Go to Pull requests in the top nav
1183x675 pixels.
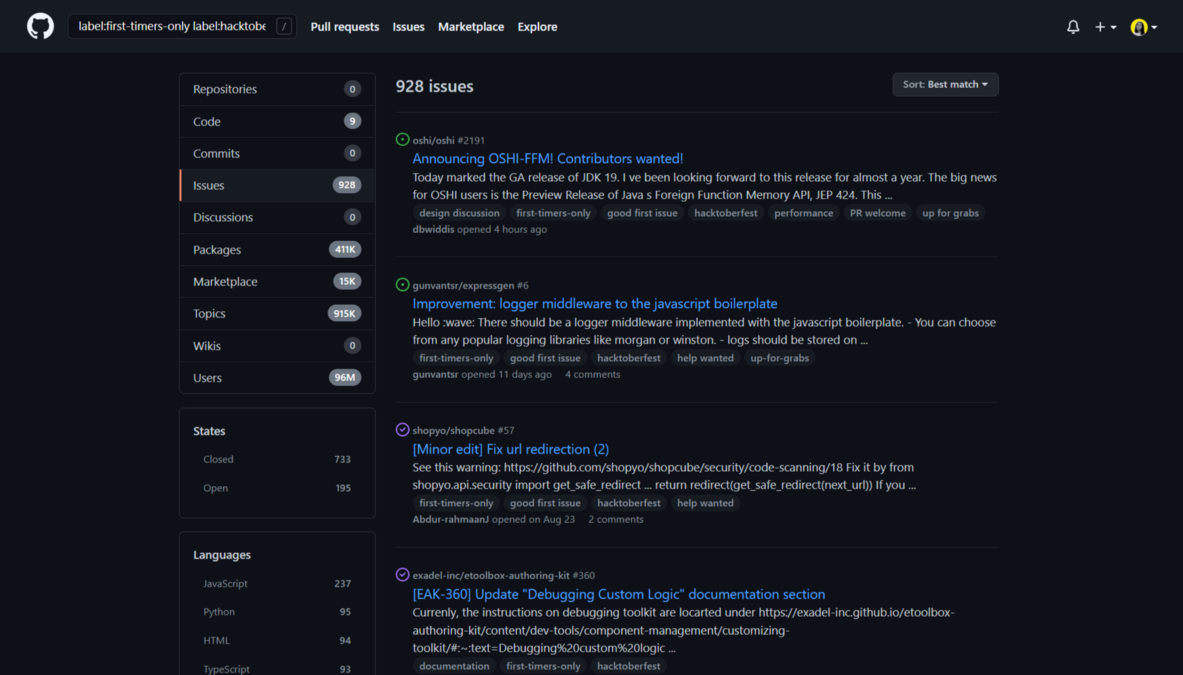345,26
